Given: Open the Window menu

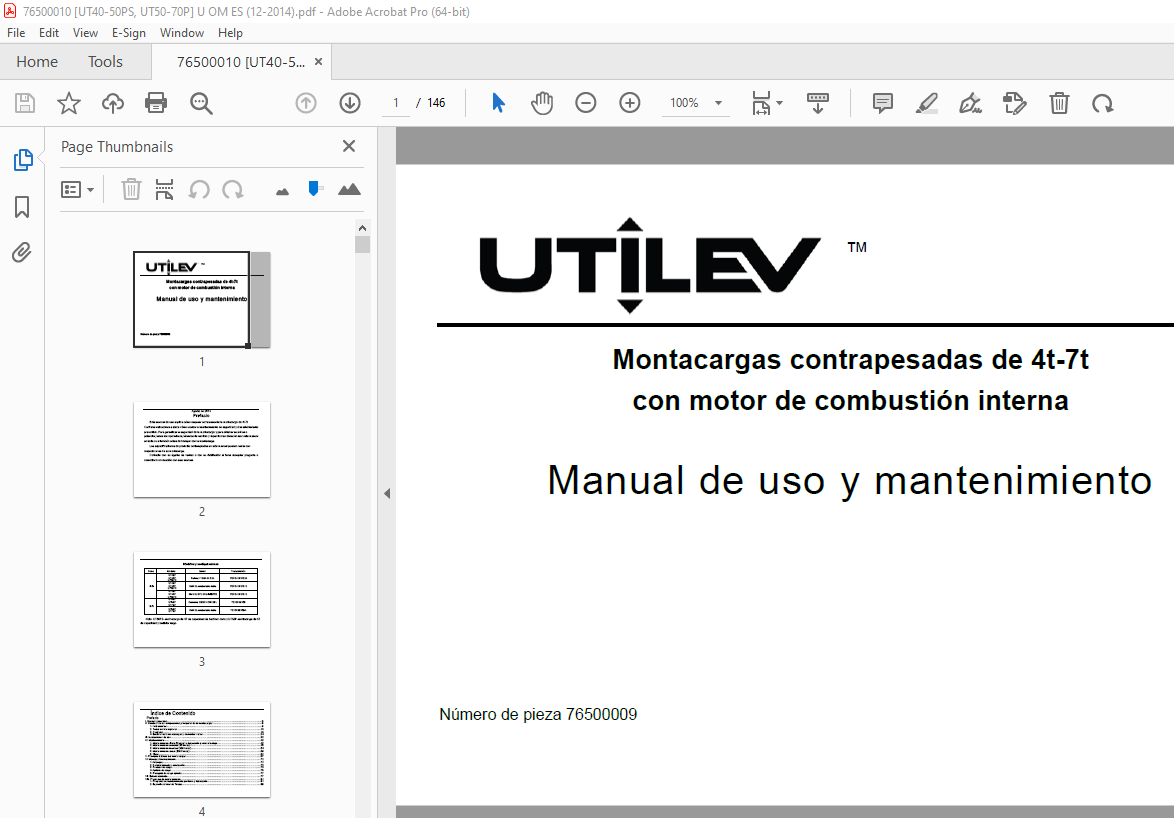Looking at the screenshot, I should tap(182, 33).
